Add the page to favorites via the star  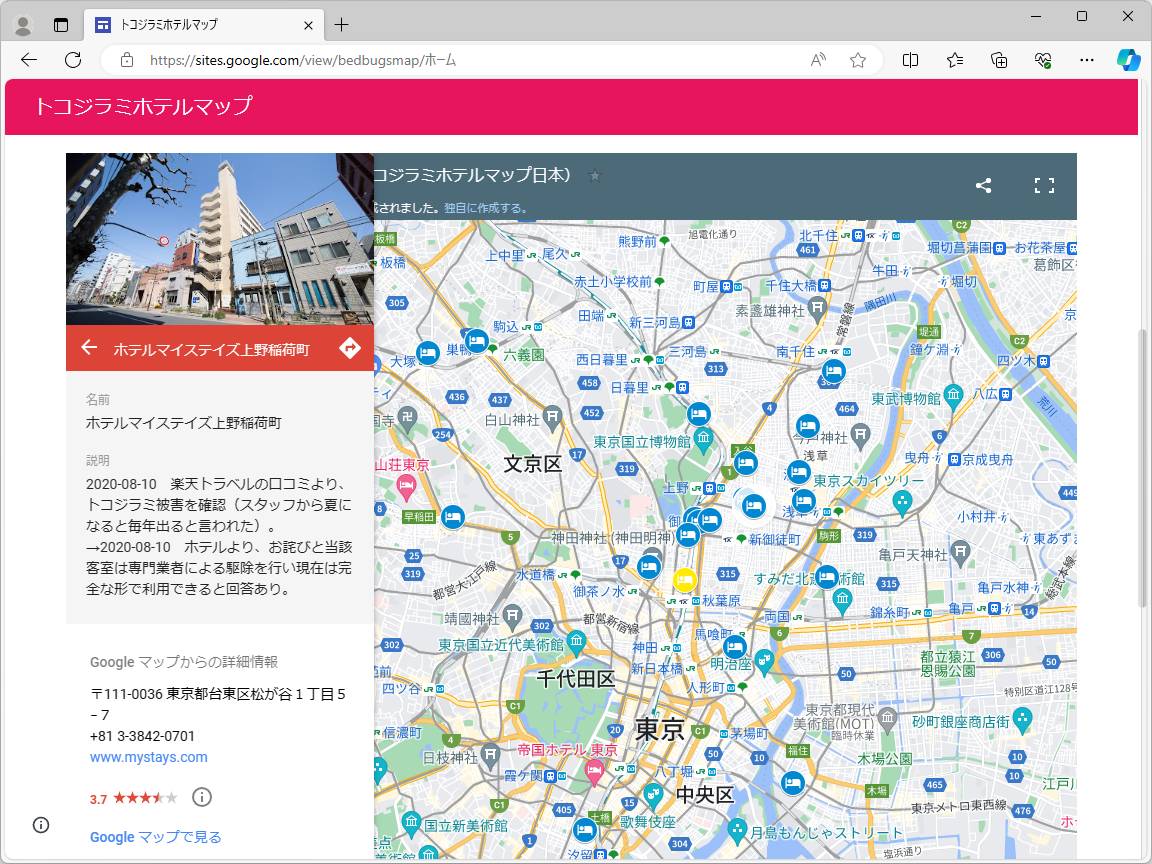857,60
